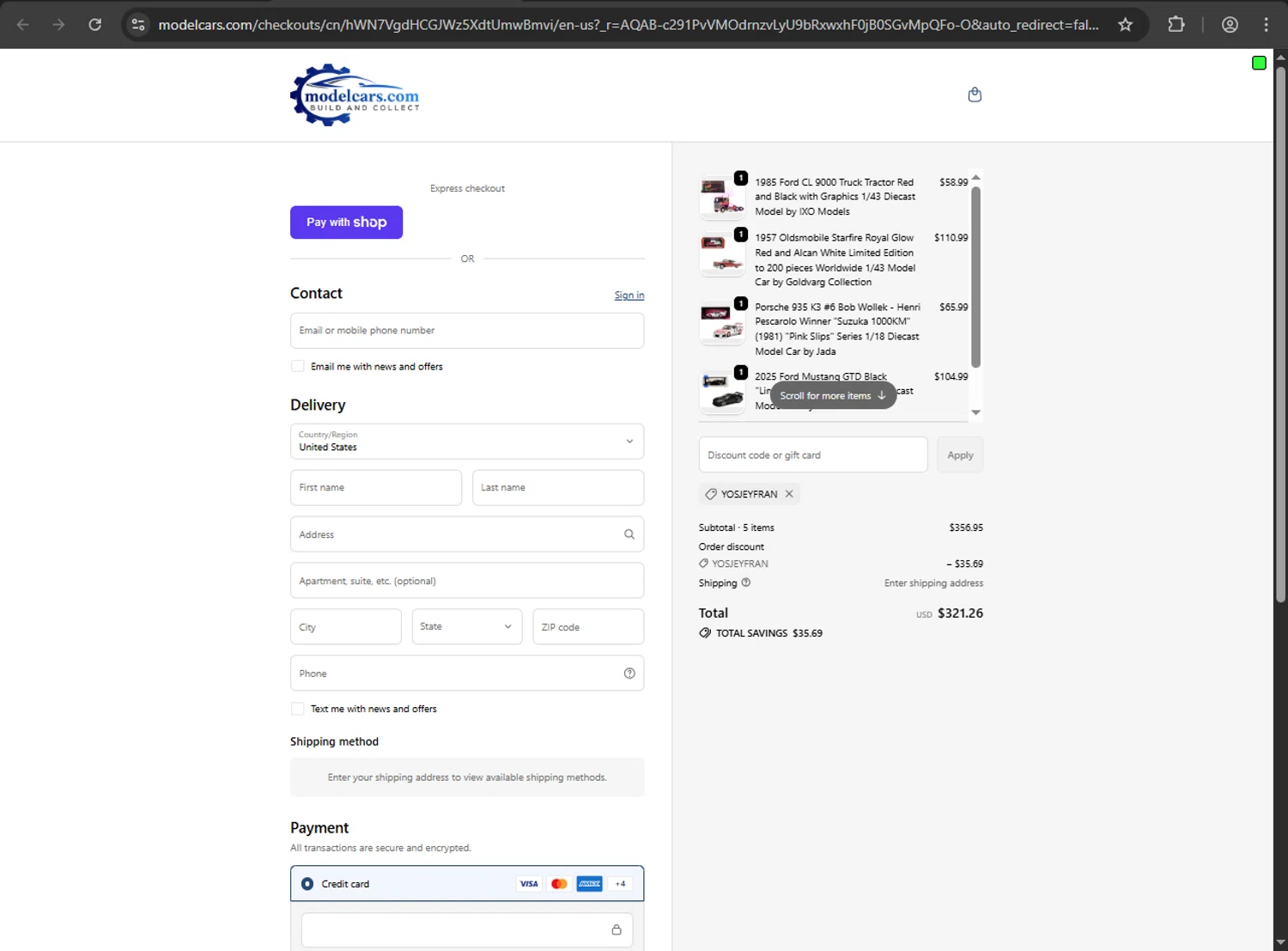Viewport: 1288px width, 951px height.
Task: Open the Chrome three-dot menu
Action: pyautogui.click(x=1266, y=25)
